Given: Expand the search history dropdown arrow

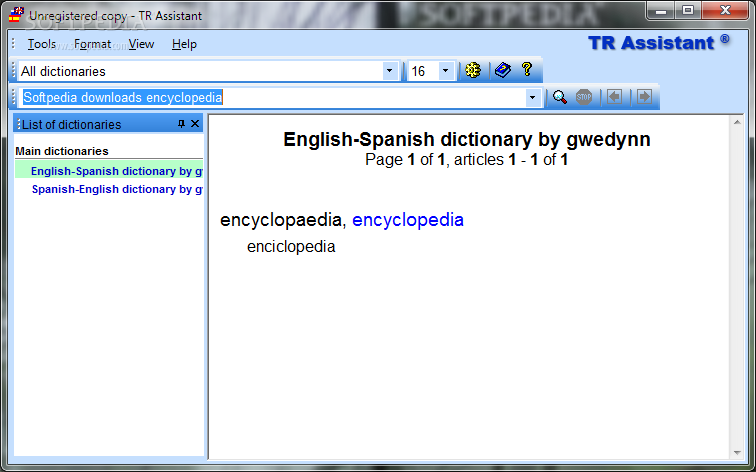Looking at the screenshot, I should (x=532, y=97).
